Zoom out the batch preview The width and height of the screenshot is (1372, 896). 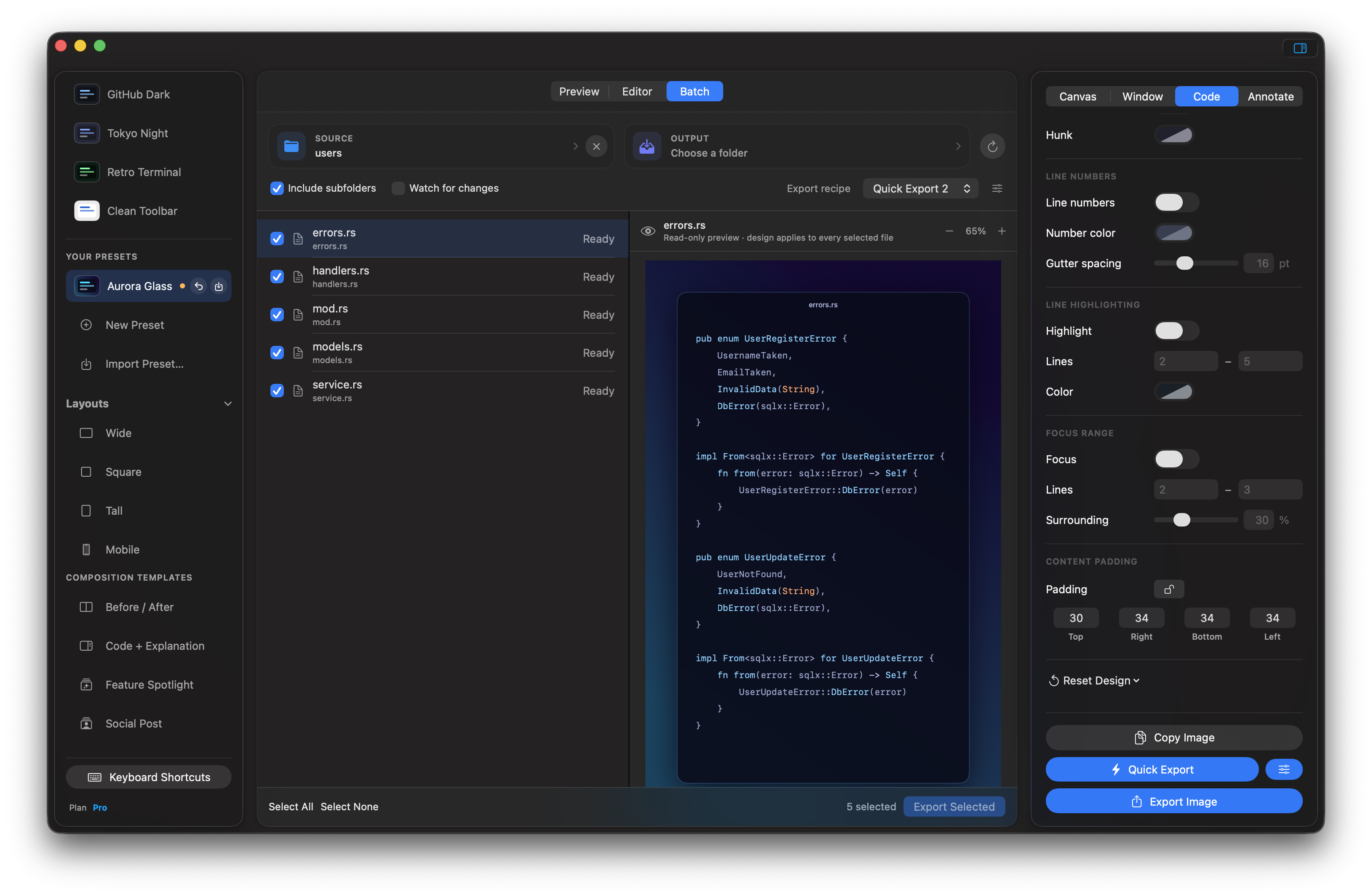pos(949,231)
